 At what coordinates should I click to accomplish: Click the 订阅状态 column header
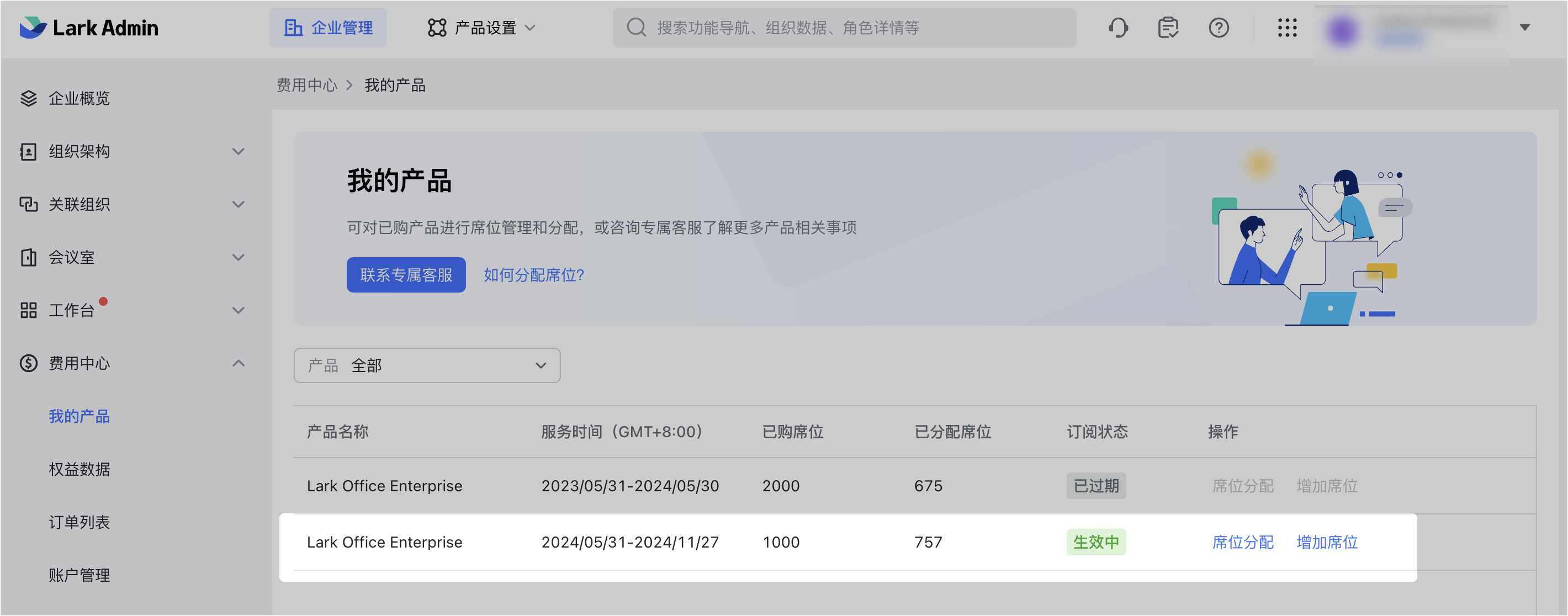tap(1097, 432)
